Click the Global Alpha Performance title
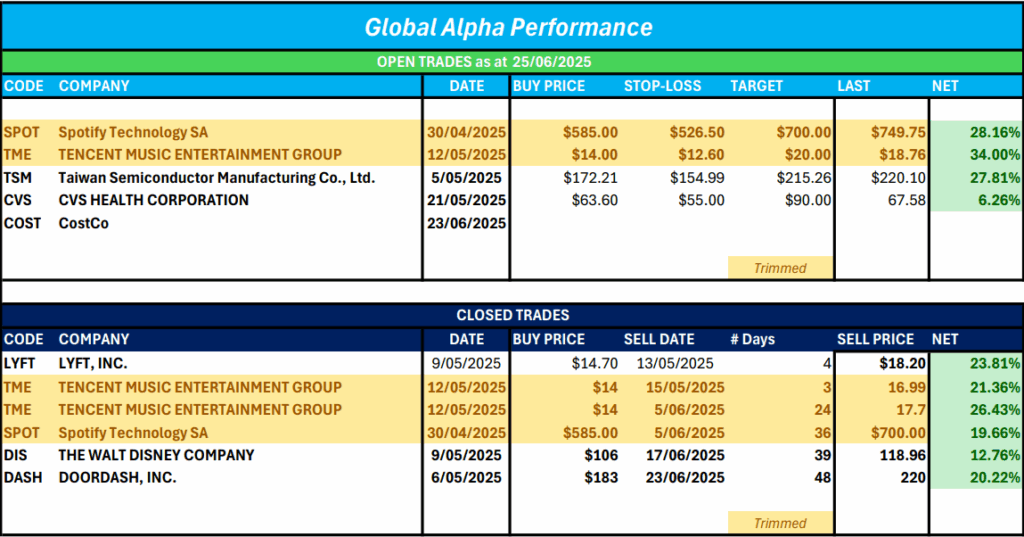This screenshot has width=1024, height=537. (x=508, y=27)
